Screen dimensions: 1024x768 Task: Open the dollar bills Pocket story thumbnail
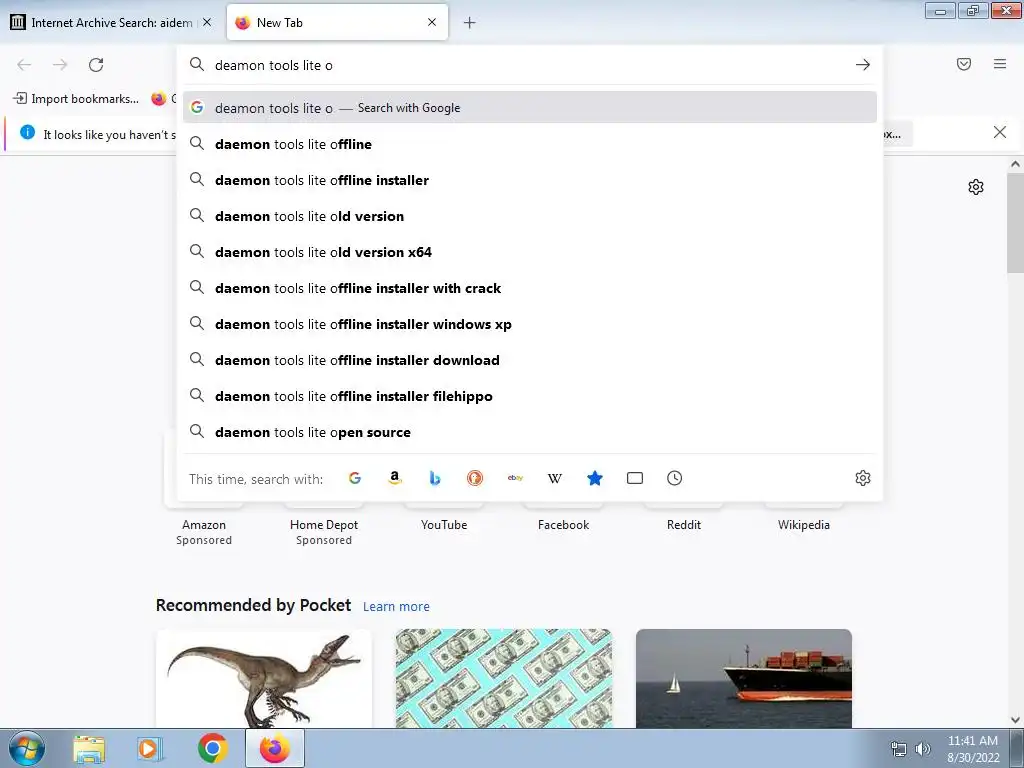504,679
